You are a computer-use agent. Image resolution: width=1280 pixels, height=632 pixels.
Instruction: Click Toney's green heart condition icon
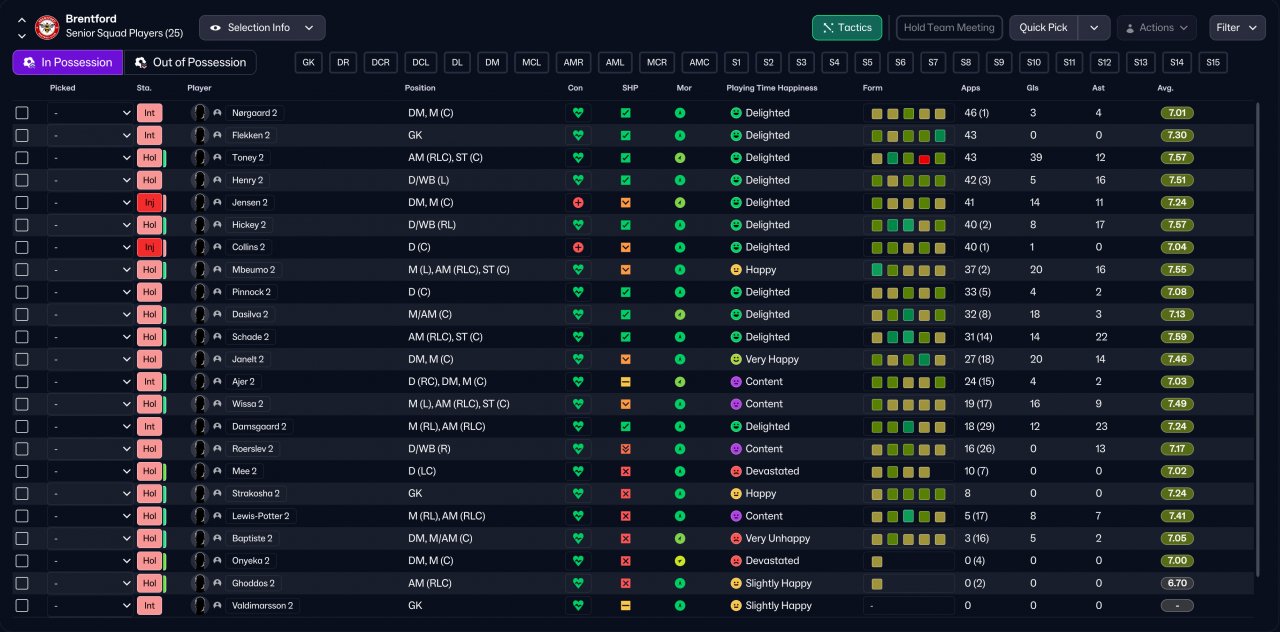577,158
